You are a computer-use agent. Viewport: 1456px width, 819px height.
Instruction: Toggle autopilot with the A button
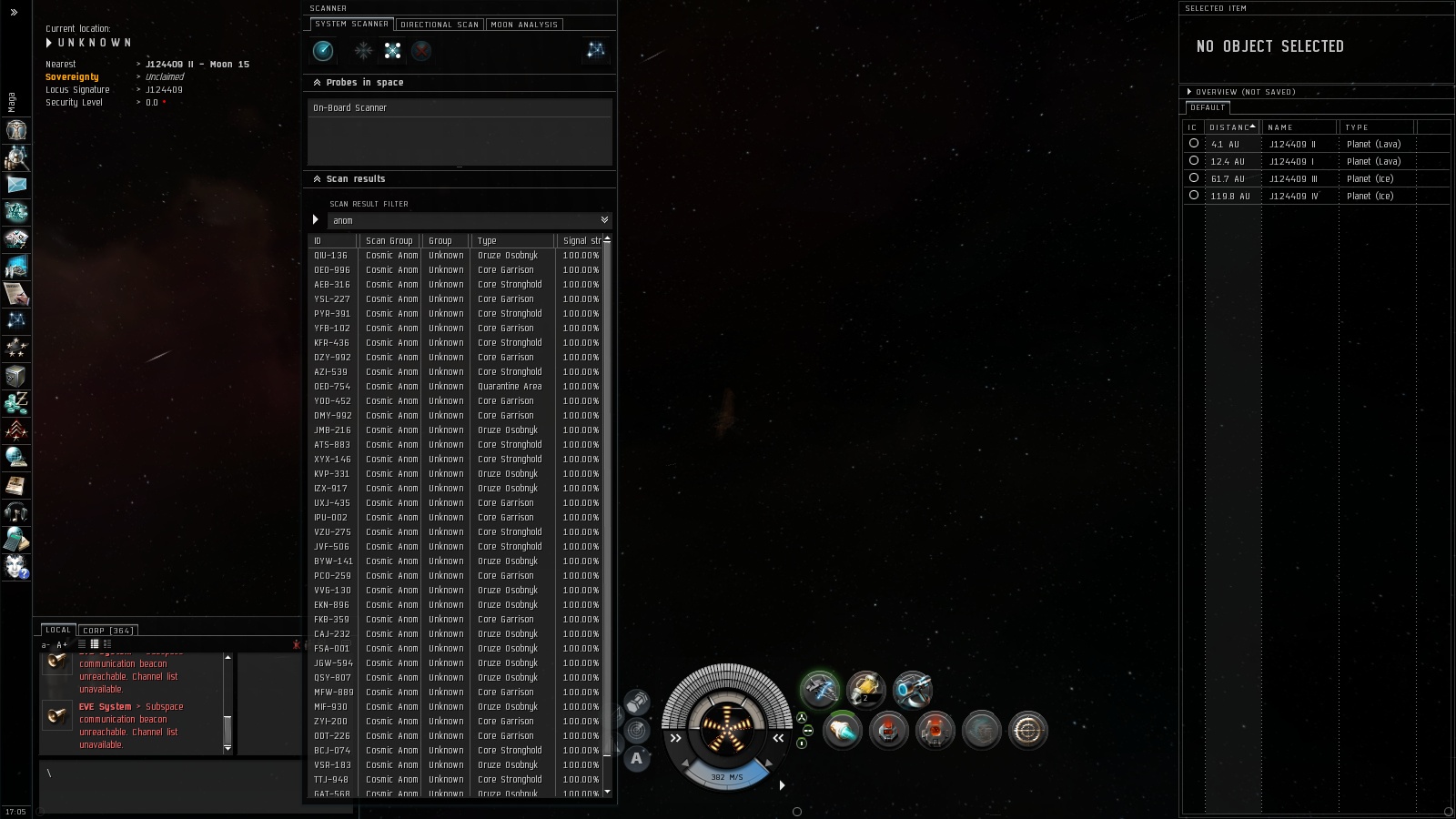[x=637, y=758]
